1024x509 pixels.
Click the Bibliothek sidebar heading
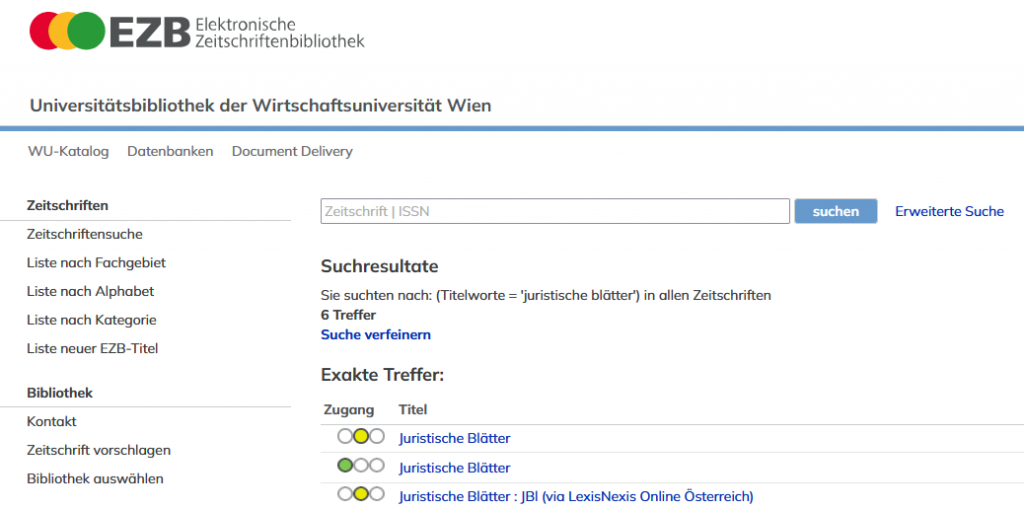point(59,393)
